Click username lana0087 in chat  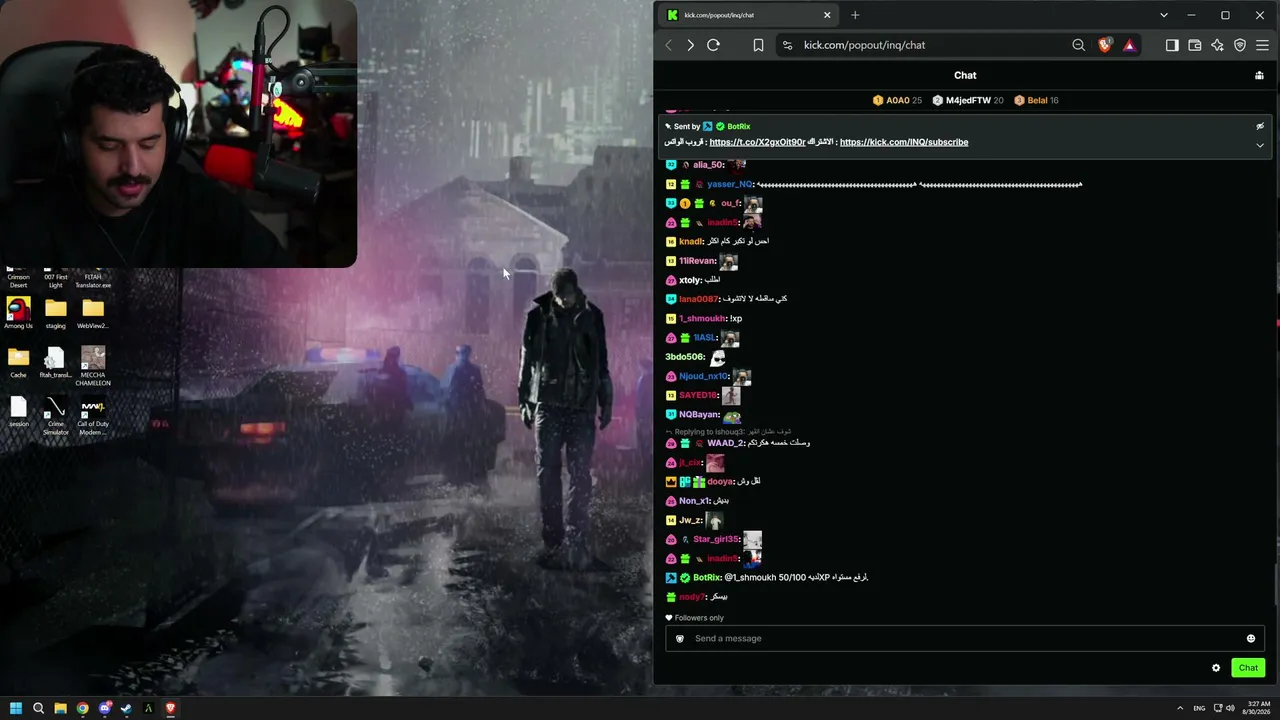point(699,299)
